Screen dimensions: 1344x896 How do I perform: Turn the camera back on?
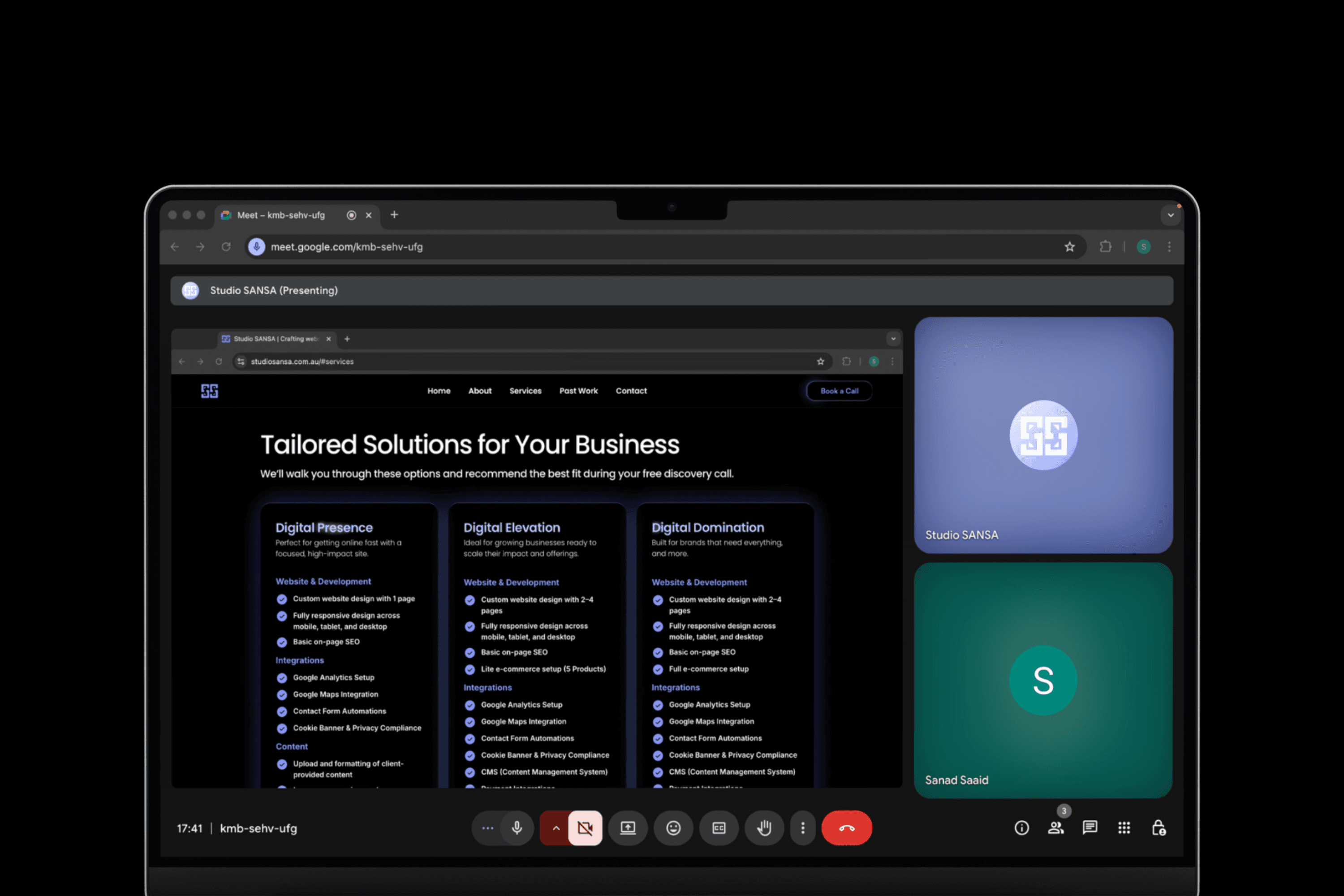tap(585, 828)
